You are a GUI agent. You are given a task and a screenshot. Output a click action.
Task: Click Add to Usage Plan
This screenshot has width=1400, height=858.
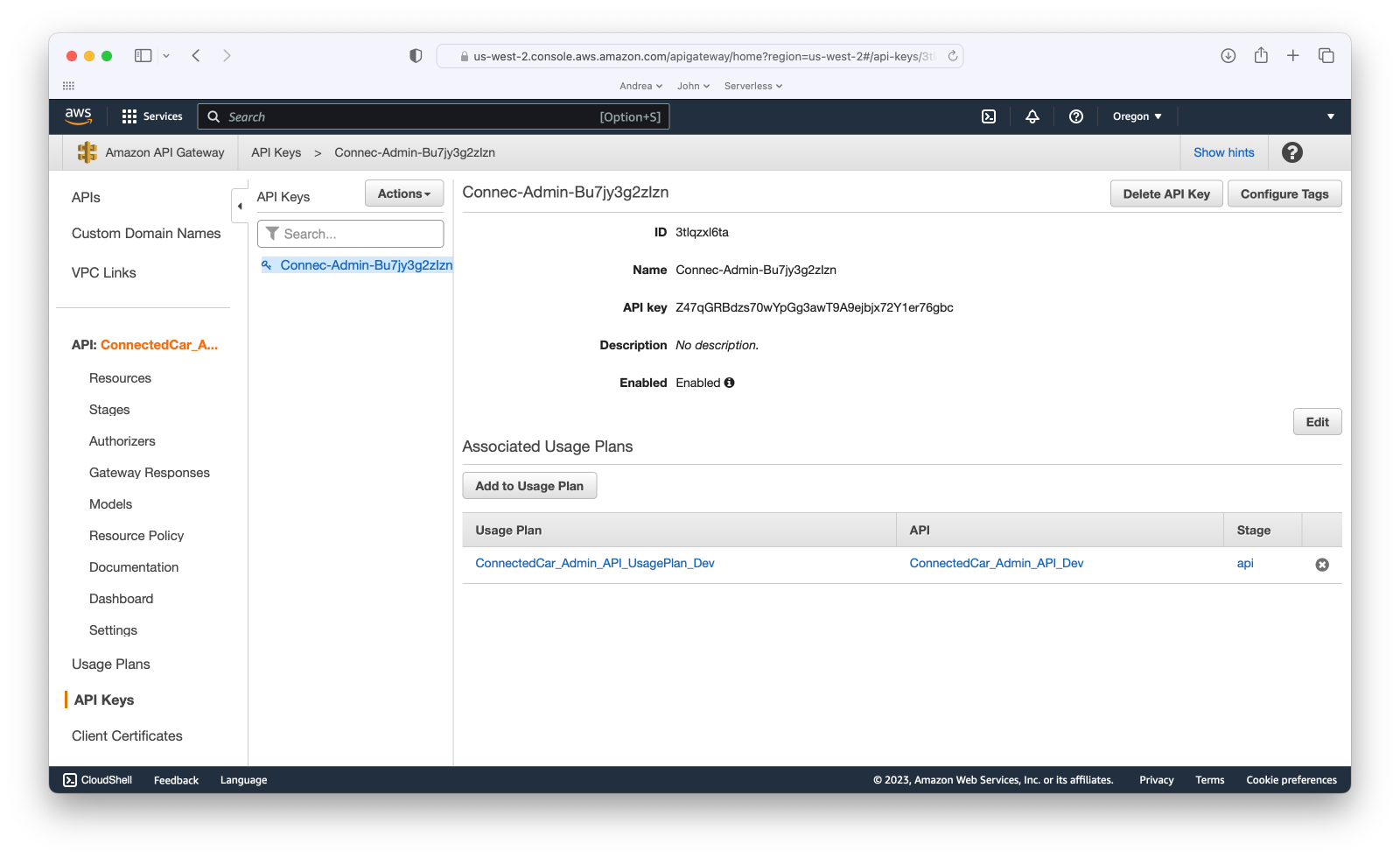coord(529,486)
